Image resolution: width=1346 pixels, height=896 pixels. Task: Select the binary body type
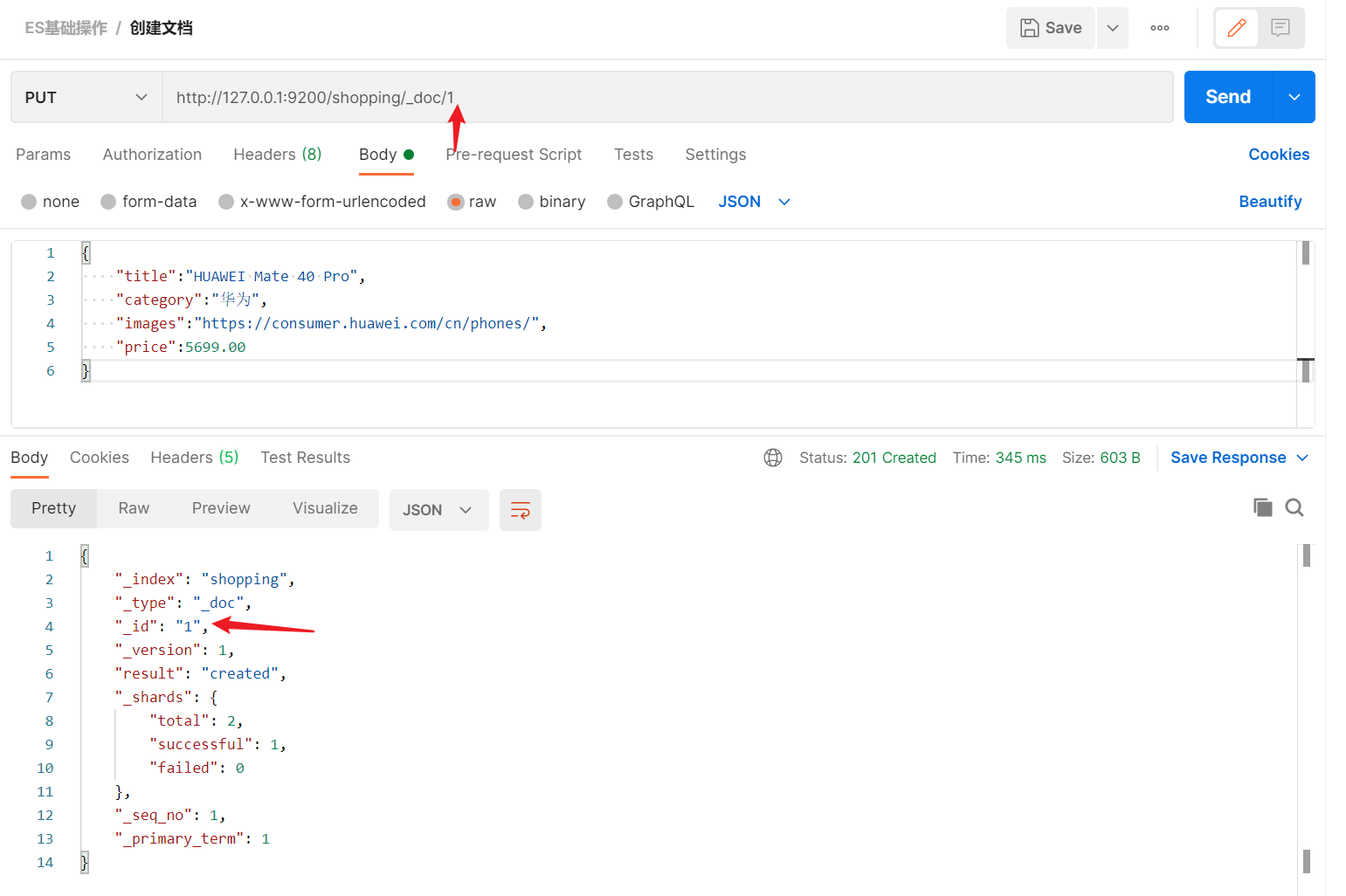551,201
